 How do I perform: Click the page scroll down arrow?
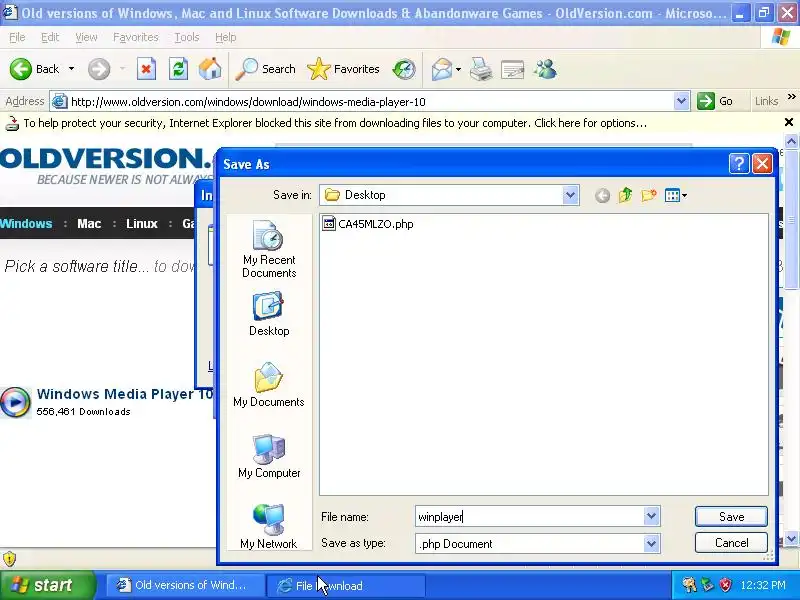791,539
